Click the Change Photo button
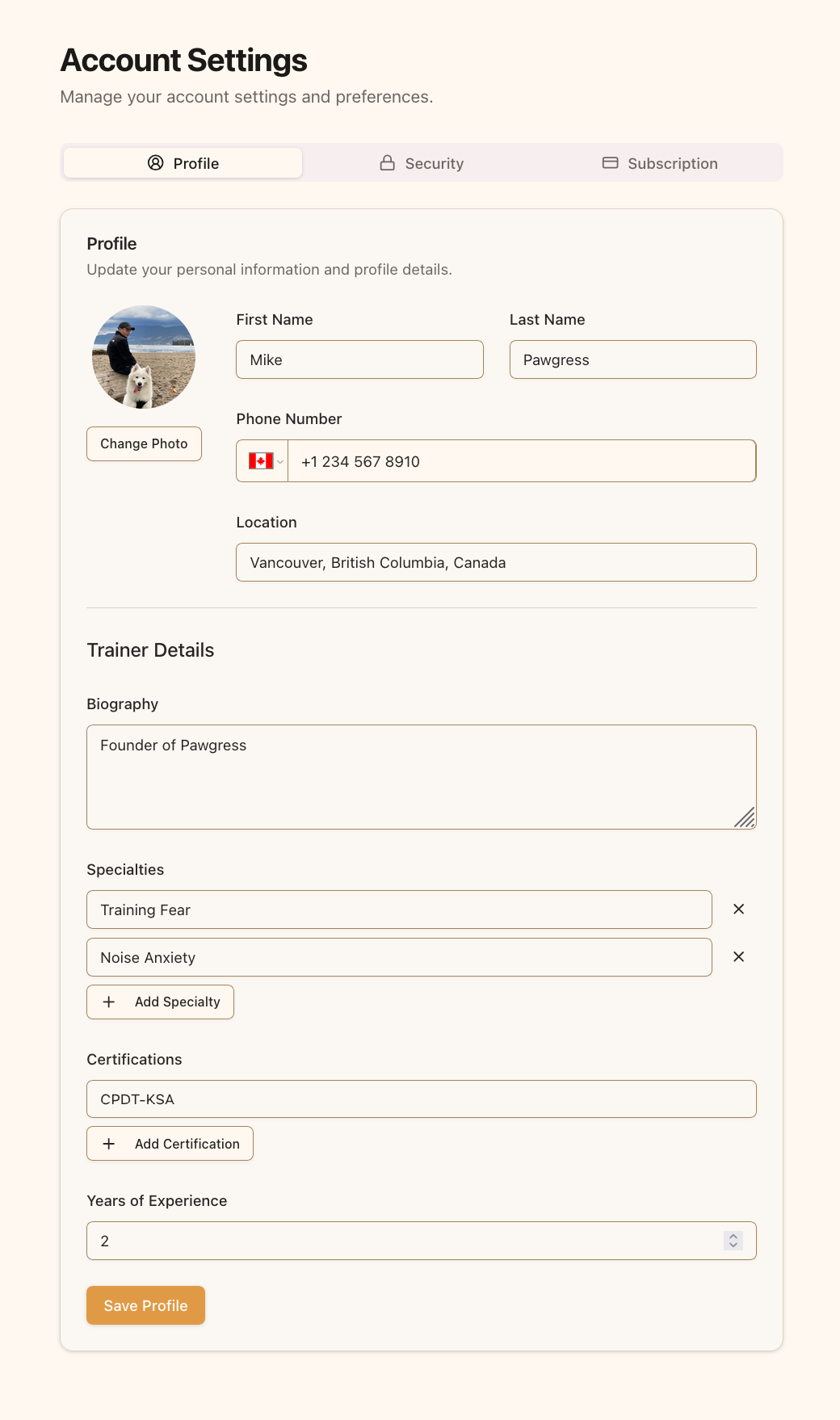The width and height of the screenshot is (840, 1420). tap(144, 443)
